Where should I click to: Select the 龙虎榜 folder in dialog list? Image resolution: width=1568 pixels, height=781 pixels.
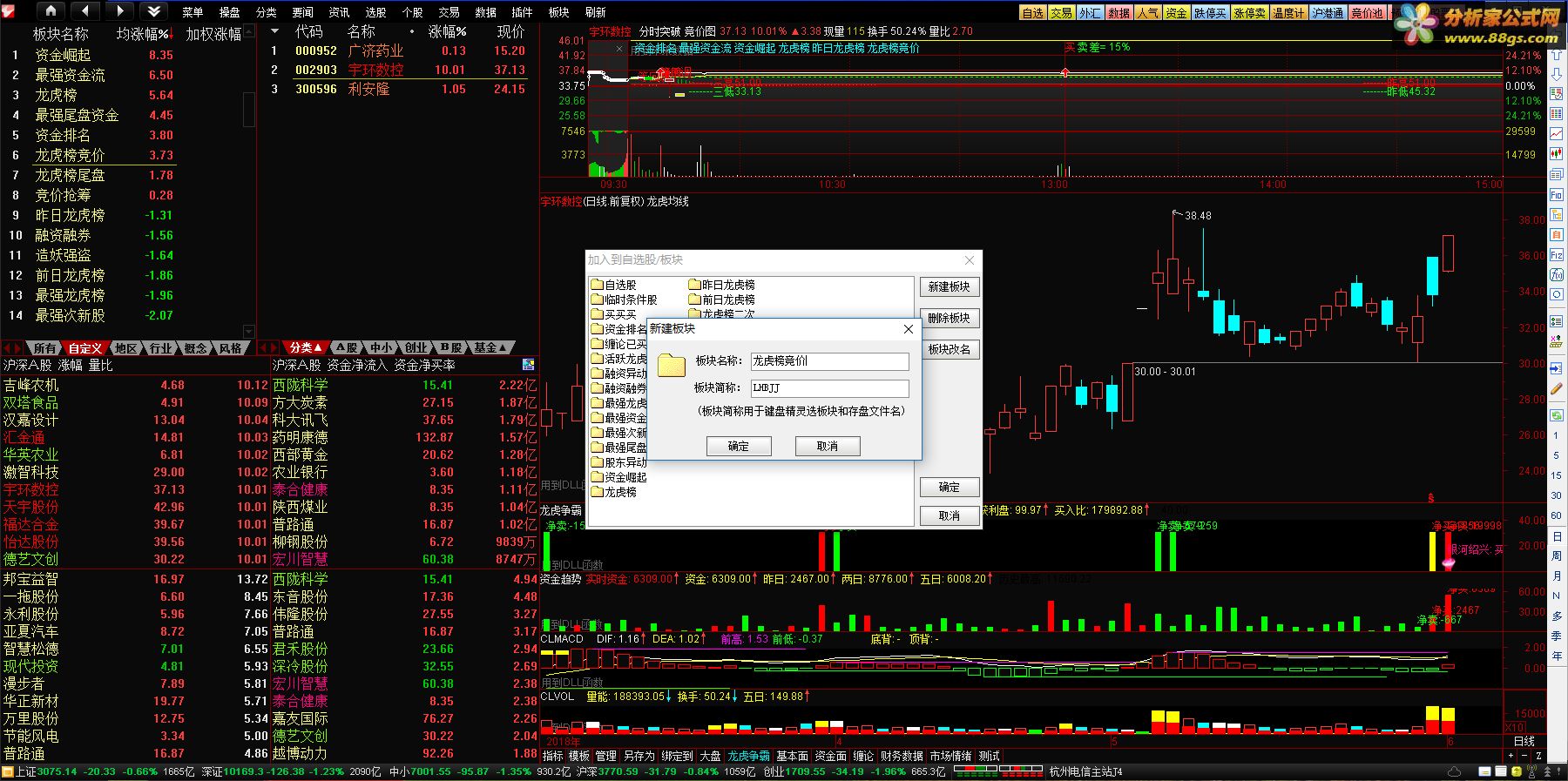(613, 492)
